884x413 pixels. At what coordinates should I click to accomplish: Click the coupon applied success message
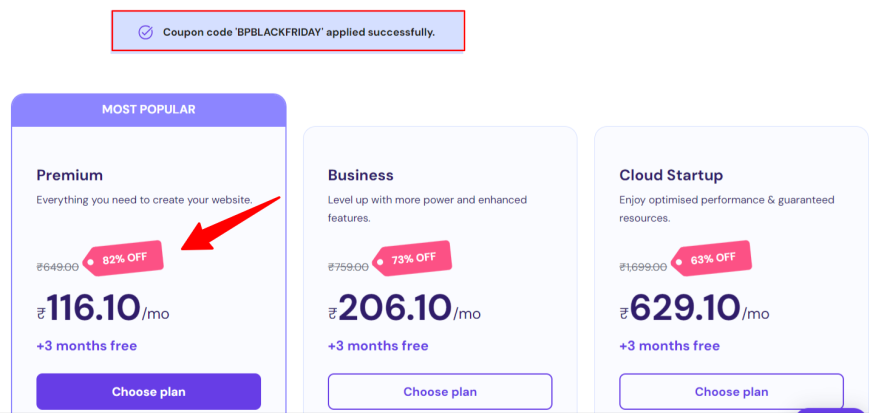(x=298, y=32)
